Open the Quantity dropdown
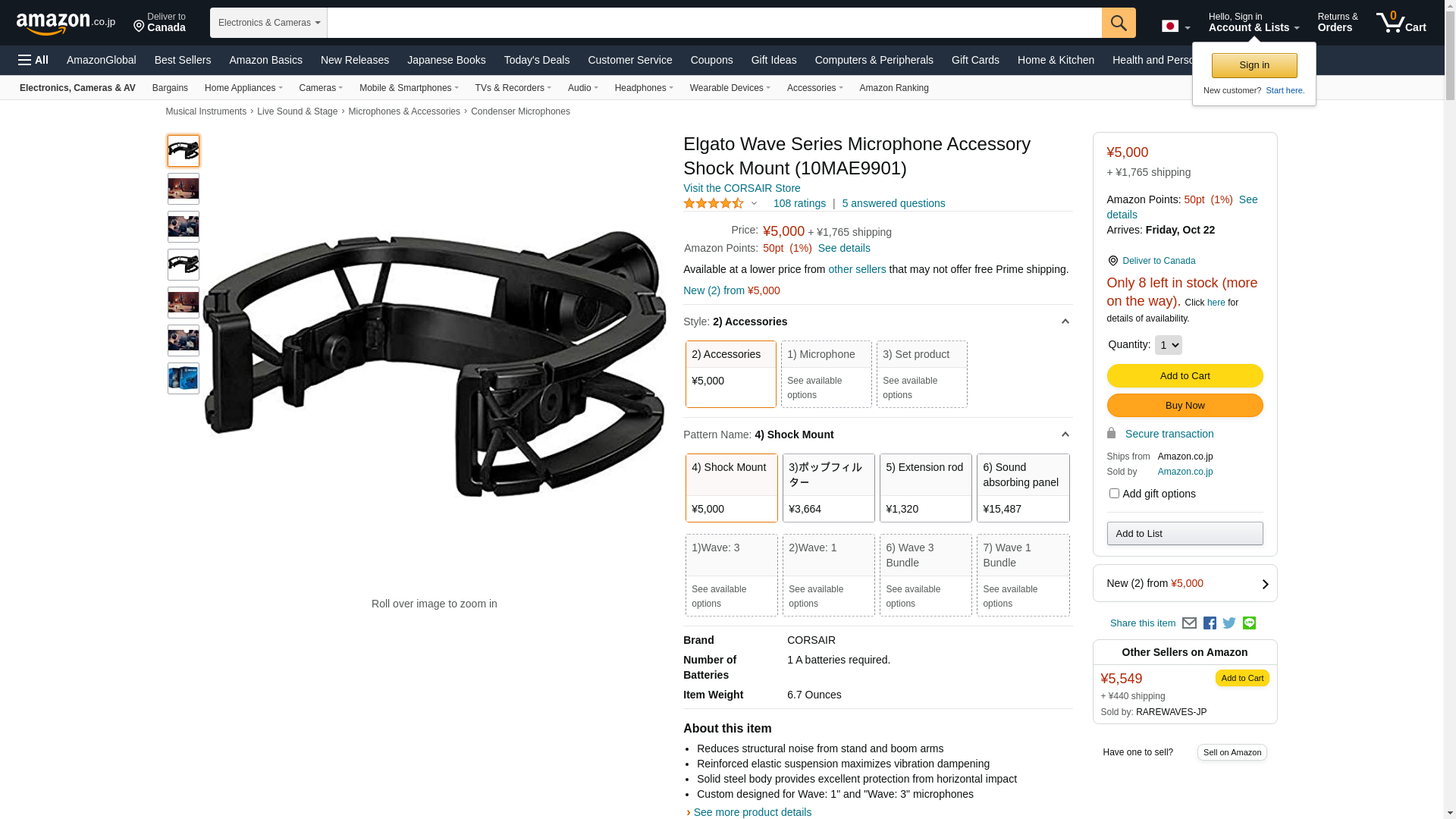1456x819 pixels. [x=1169, y=345]
